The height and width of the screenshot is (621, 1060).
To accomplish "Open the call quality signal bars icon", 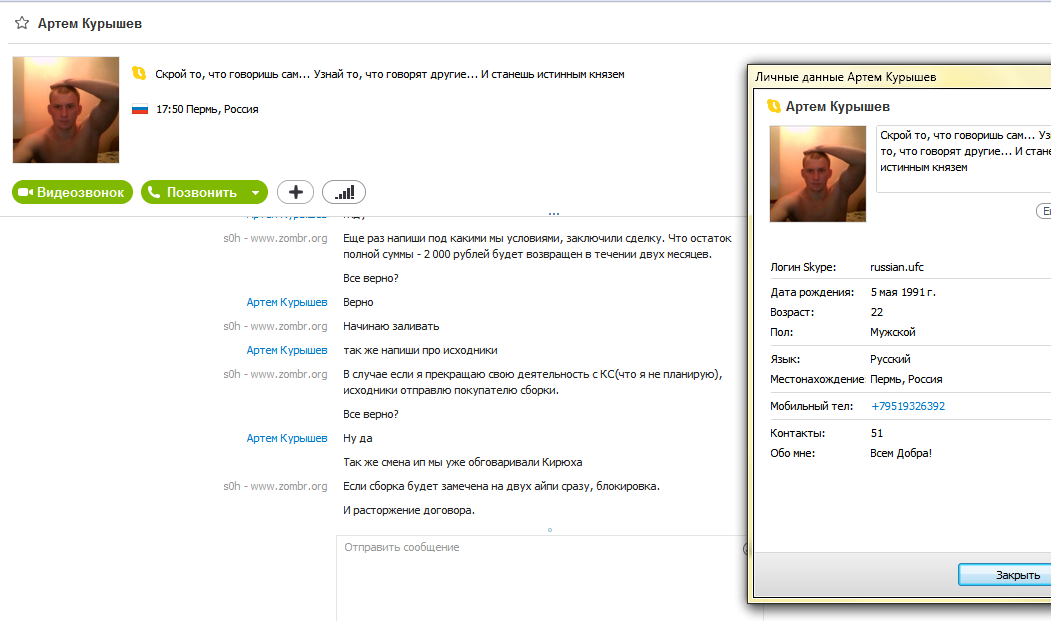I will pos(344,193).
